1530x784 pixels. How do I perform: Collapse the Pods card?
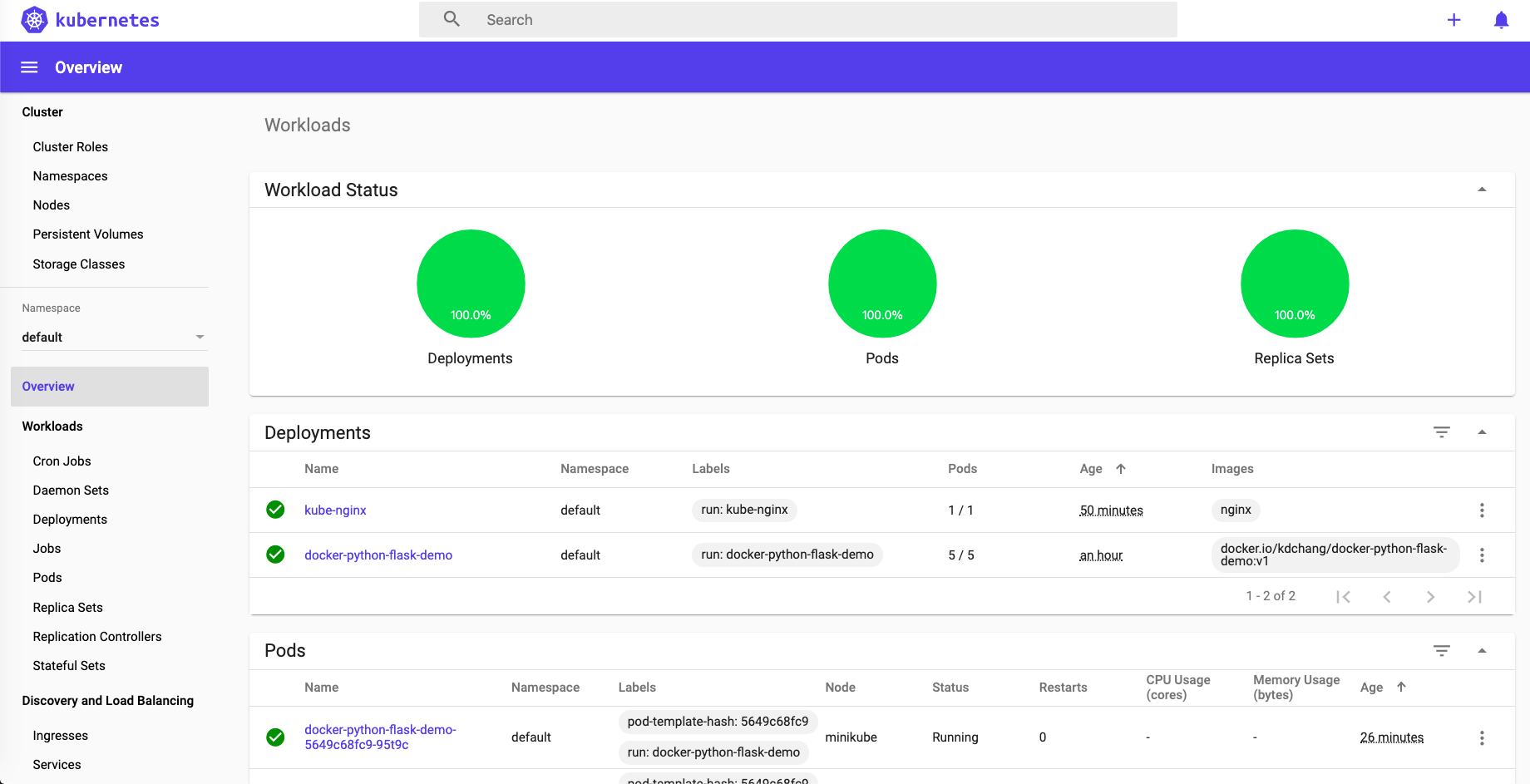pyautogui.click(x=1482, y=651)
